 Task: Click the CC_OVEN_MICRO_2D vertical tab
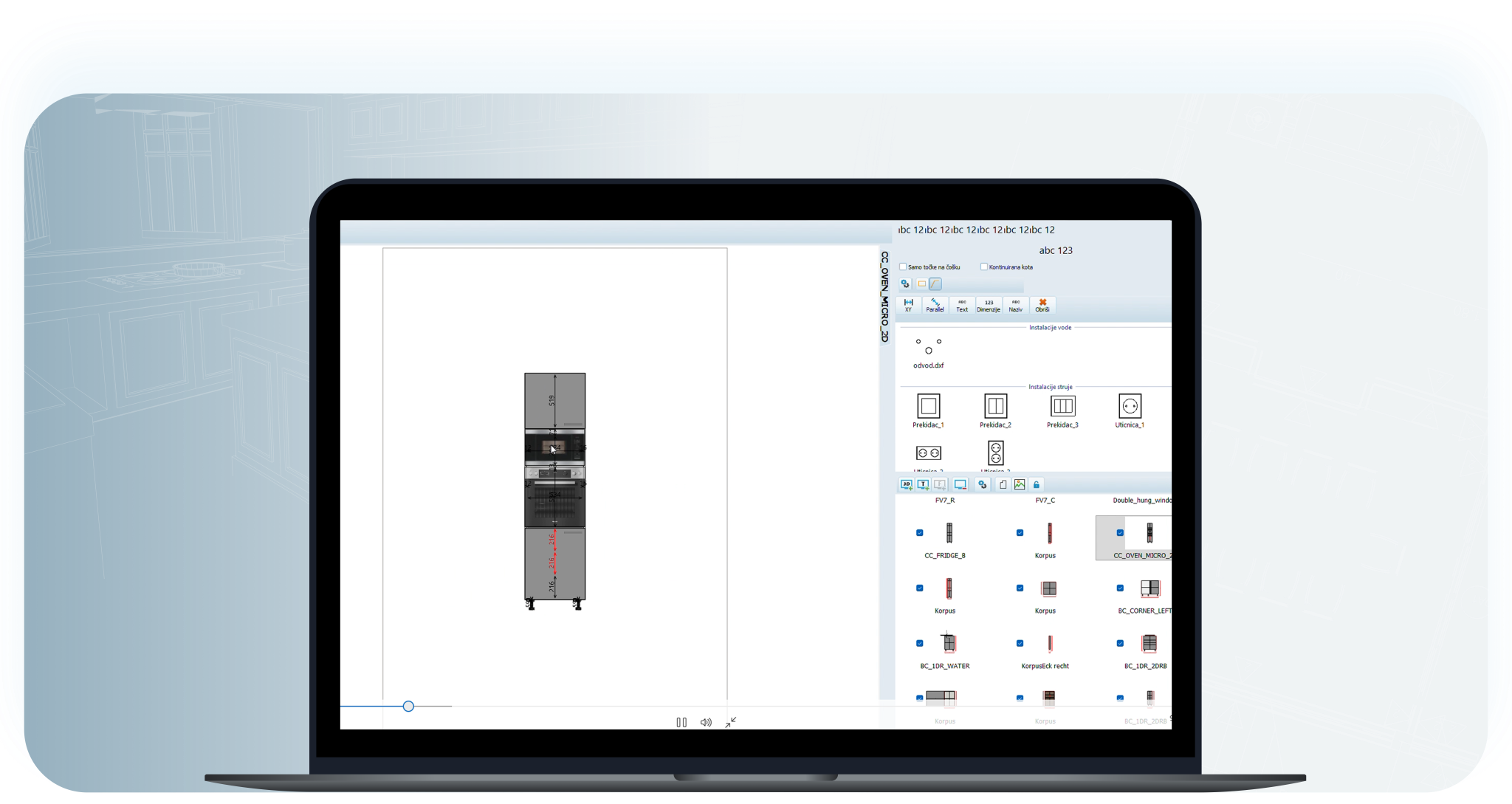884,297
